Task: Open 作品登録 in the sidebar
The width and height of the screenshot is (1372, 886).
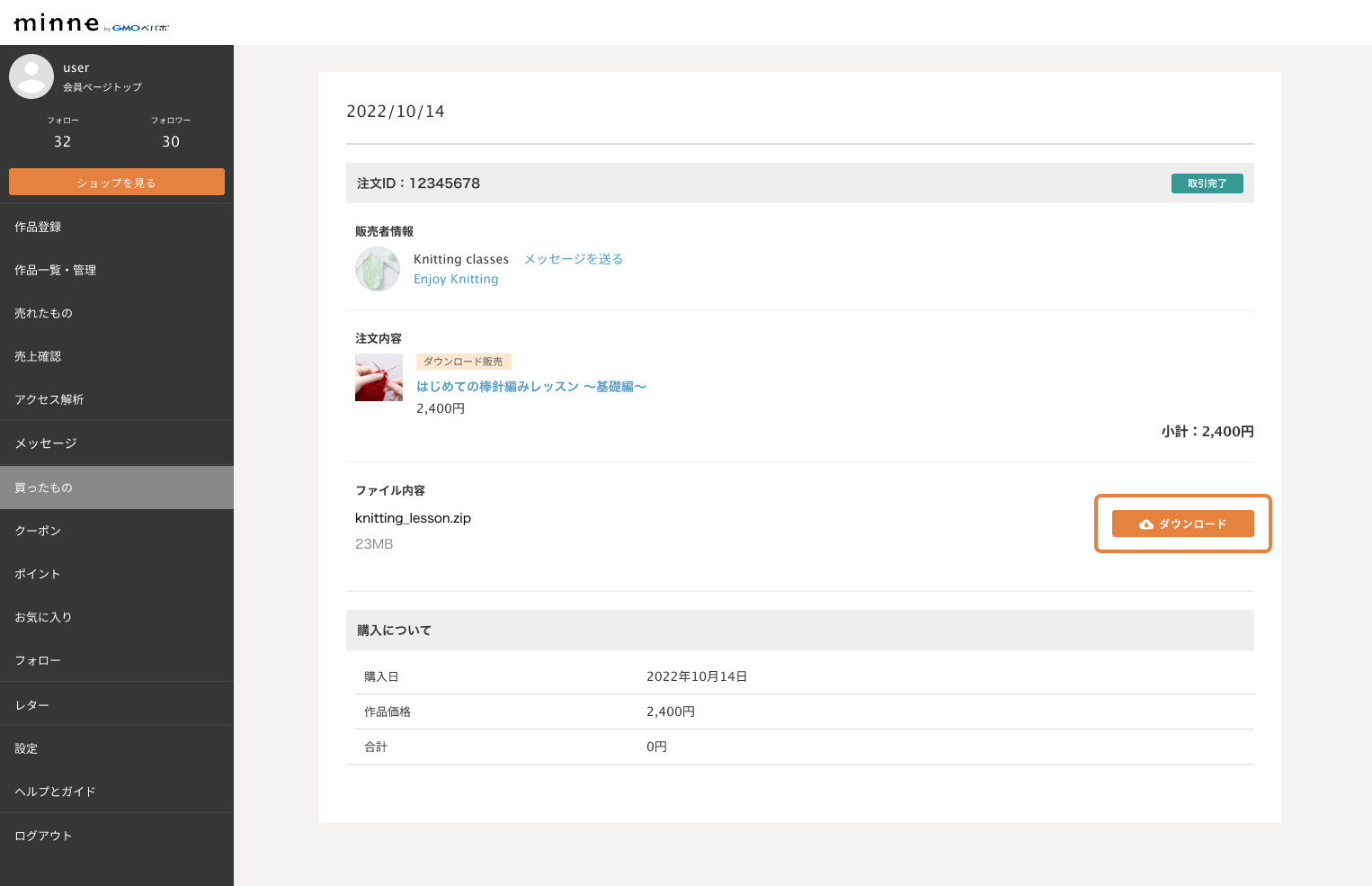Action: pyautogui.click(x=38, y=227)
